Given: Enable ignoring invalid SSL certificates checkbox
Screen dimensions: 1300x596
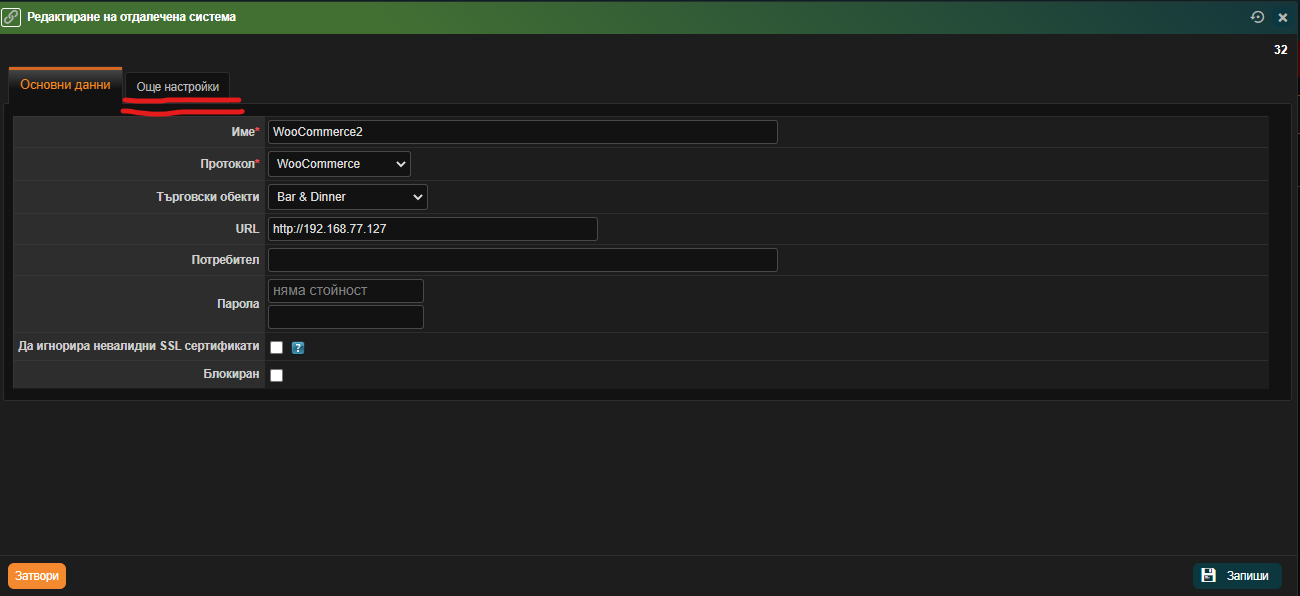Looking at the screenshot, I should (277, 347).
